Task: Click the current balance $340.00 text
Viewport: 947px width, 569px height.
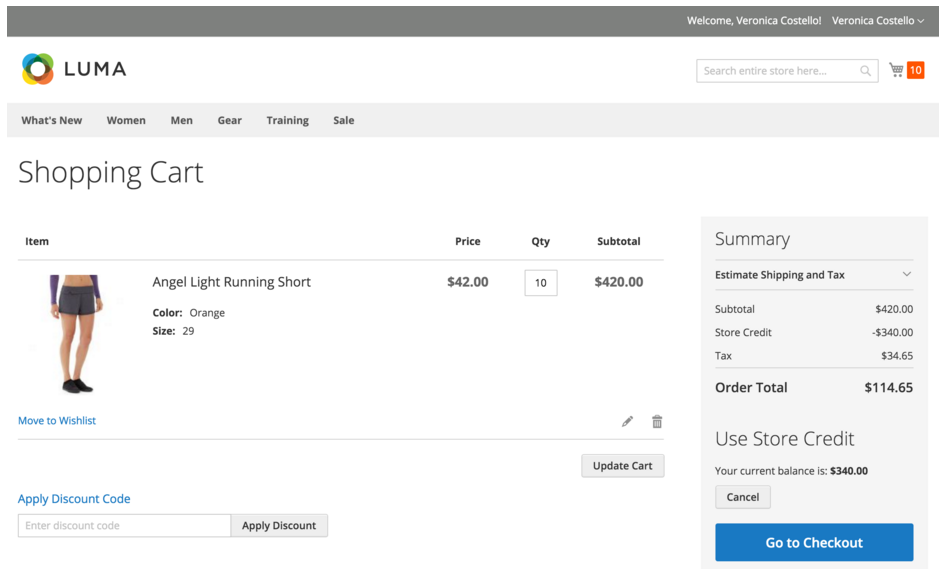Action: coord(849,471)
